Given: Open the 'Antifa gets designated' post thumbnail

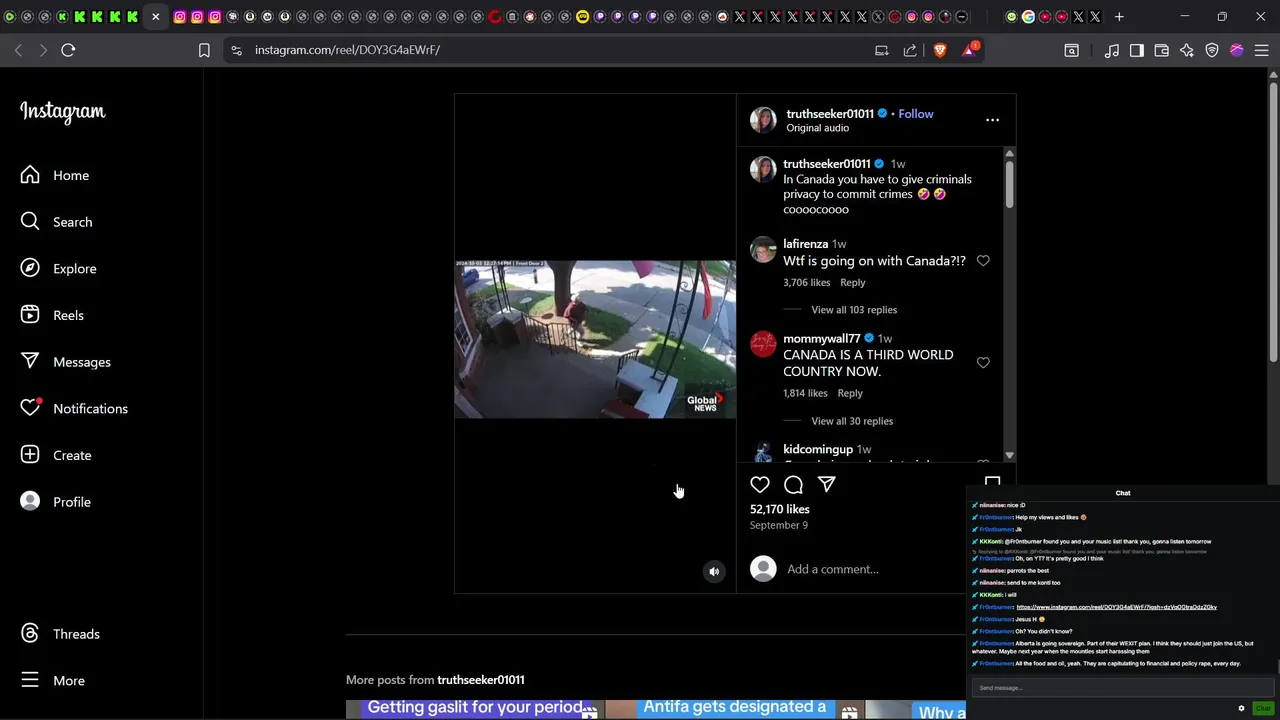Looking at the screenshot, I should [x=733, y=709].
